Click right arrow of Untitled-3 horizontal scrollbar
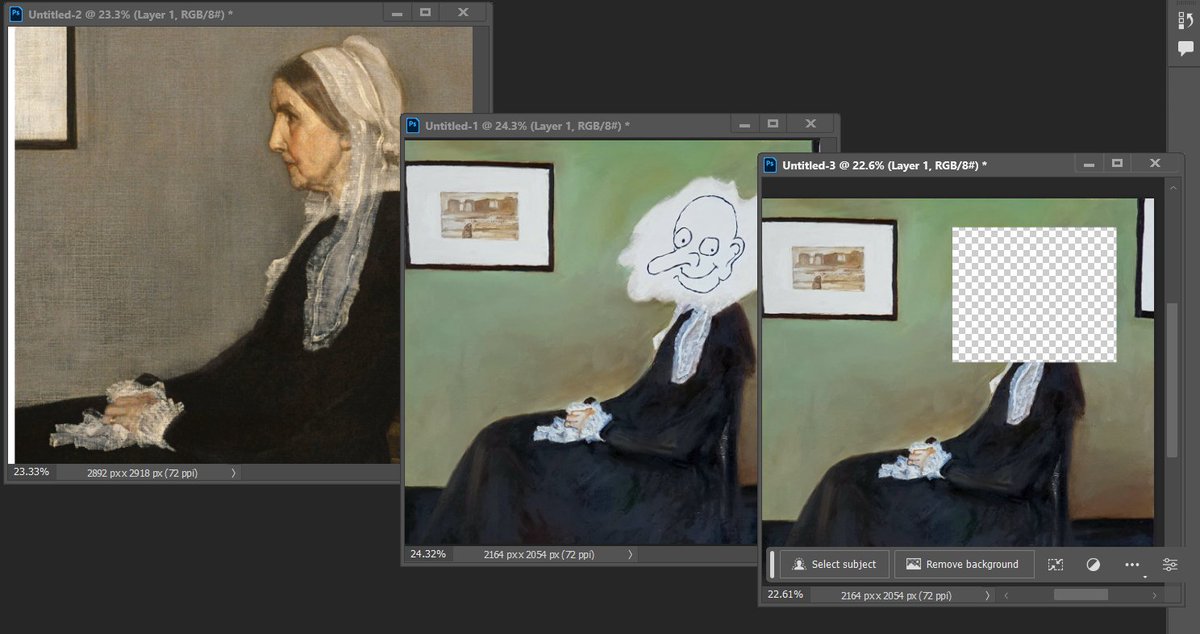This screenshot has width=1200, height=634. [1155, 595]
